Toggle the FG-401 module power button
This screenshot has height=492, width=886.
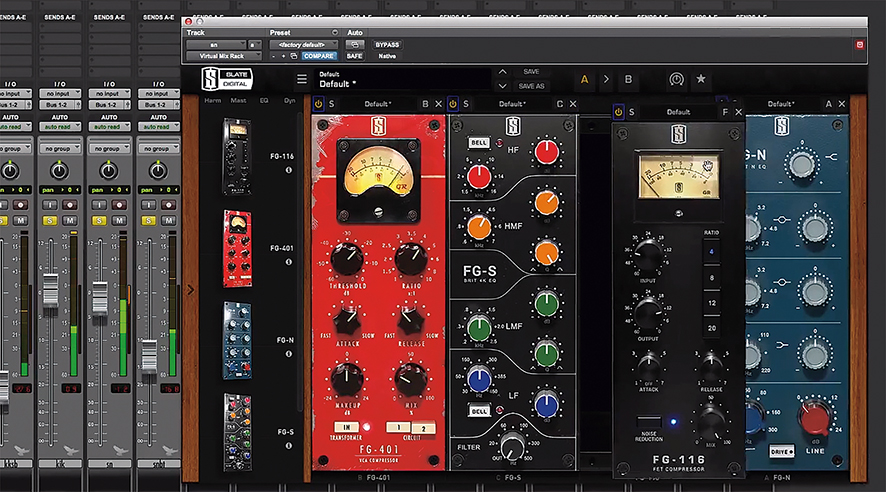point(319,104)
